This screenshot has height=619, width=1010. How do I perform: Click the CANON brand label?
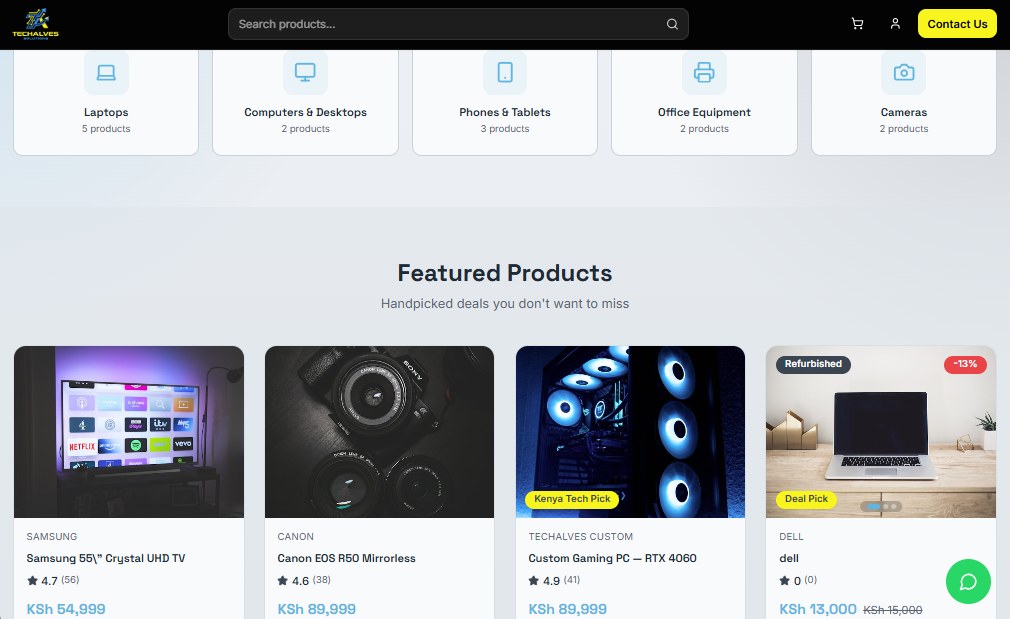(x=296, y=537)
